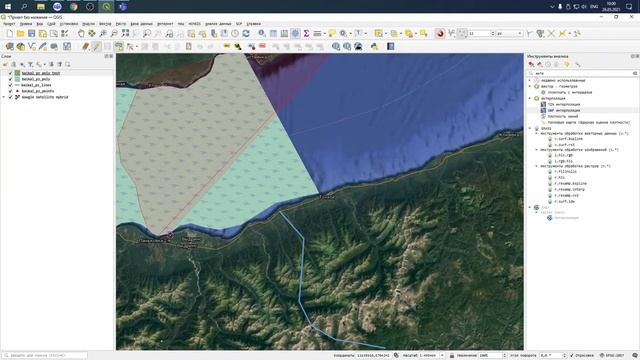Open the Raster menu

(x=120, y=24)
